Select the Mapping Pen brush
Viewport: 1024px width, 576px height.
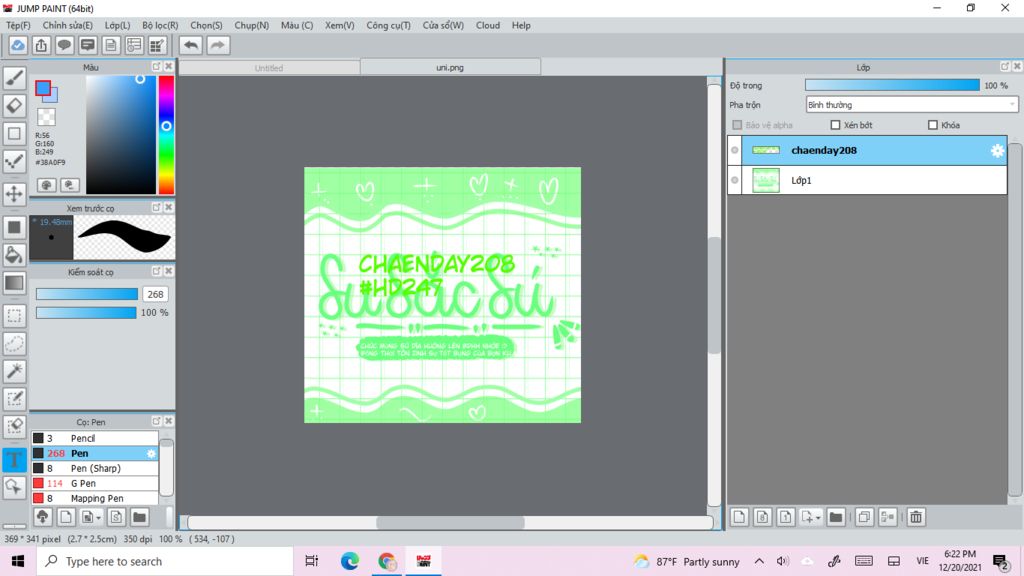coord(95,498)
